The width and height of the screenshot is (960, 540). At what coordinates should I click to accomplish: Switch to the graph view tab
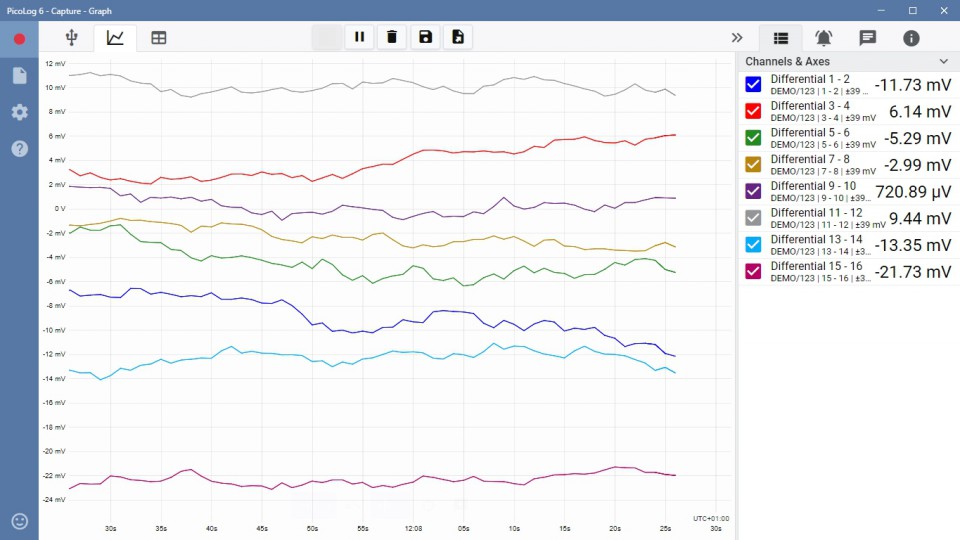click(x=115, y=38)
